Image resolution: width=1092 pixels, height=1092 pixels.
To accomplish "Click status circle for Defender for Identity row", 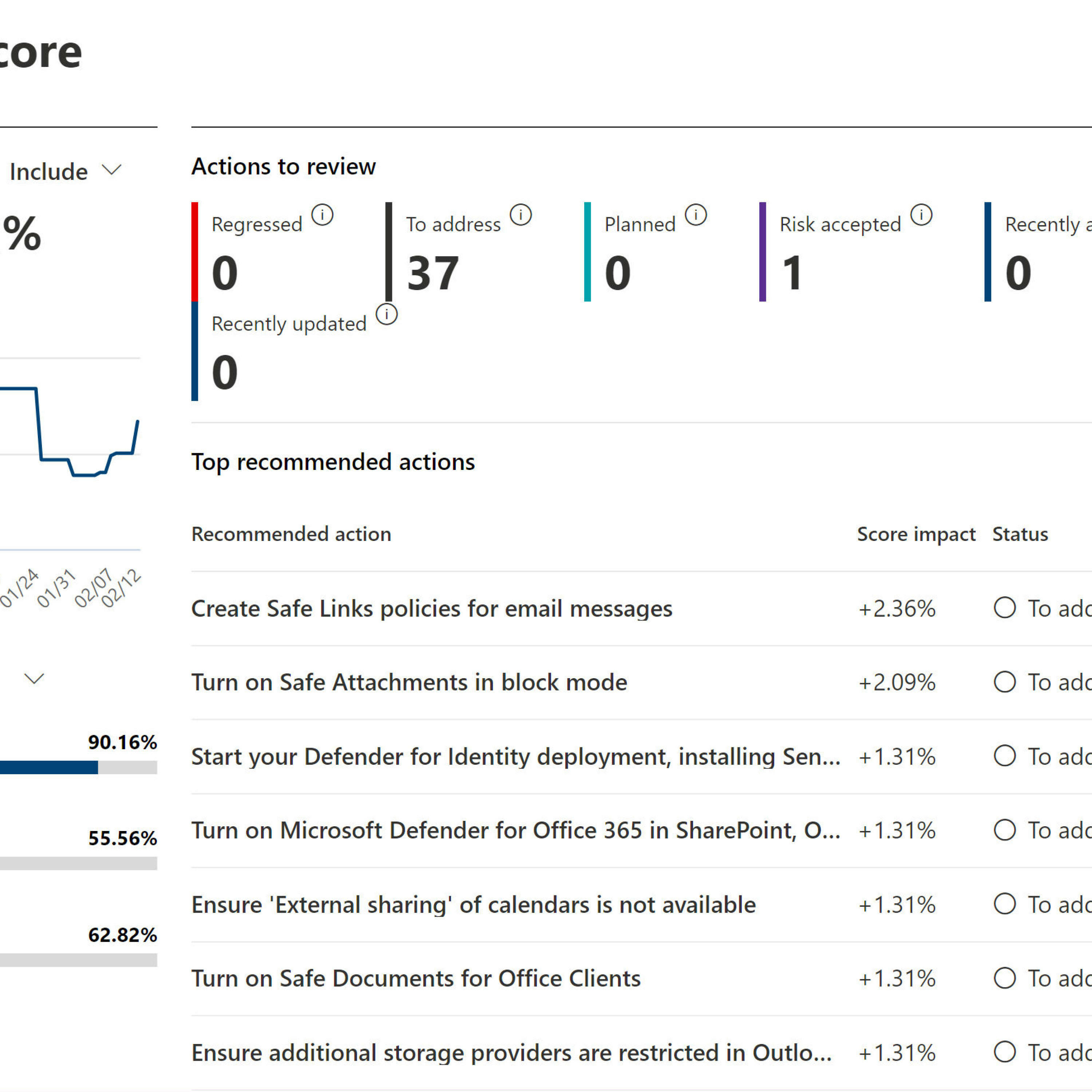I will click(x=1004, y=756).
